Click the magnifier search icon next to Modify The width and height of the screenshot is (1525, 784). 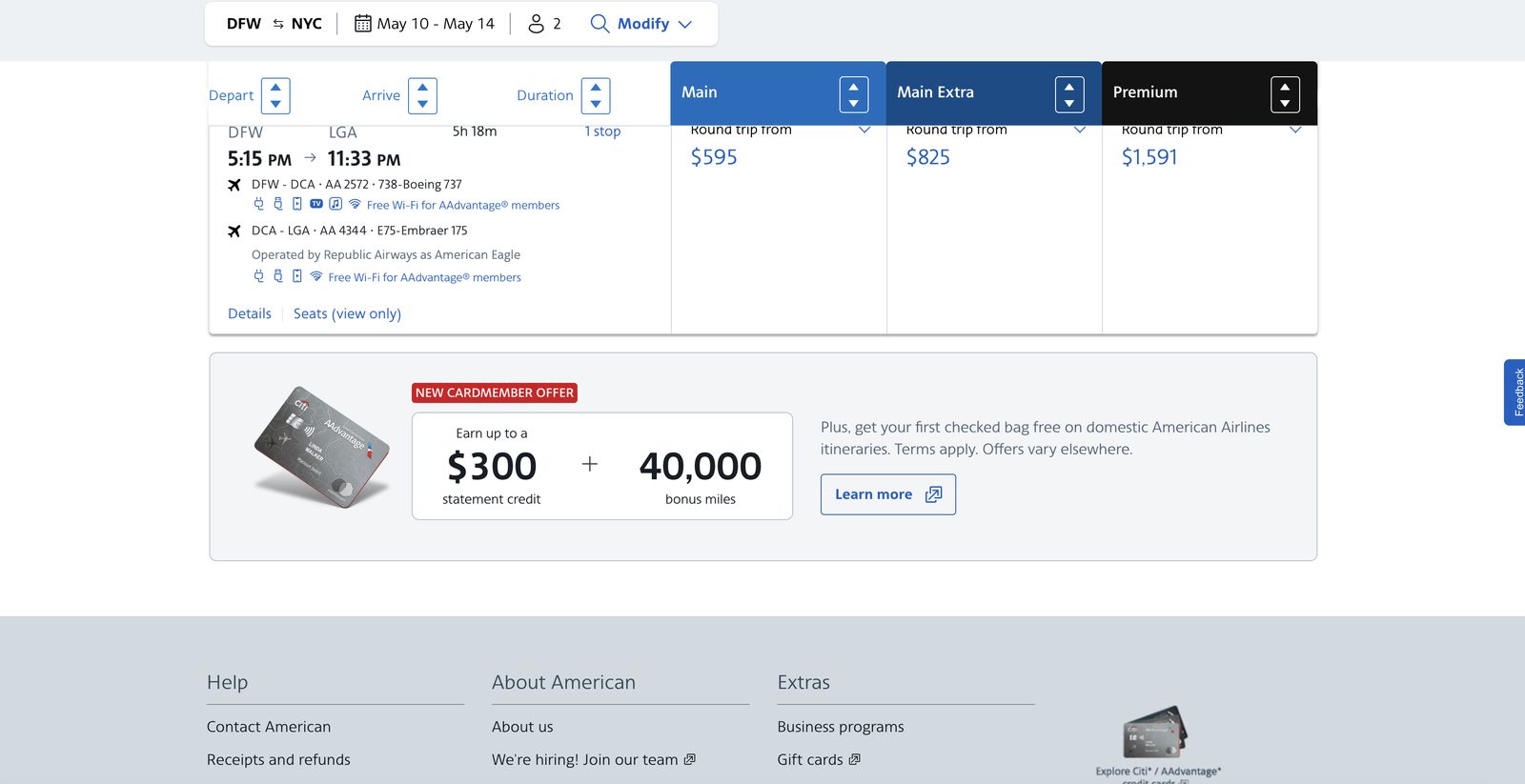(x=600, y=23)
